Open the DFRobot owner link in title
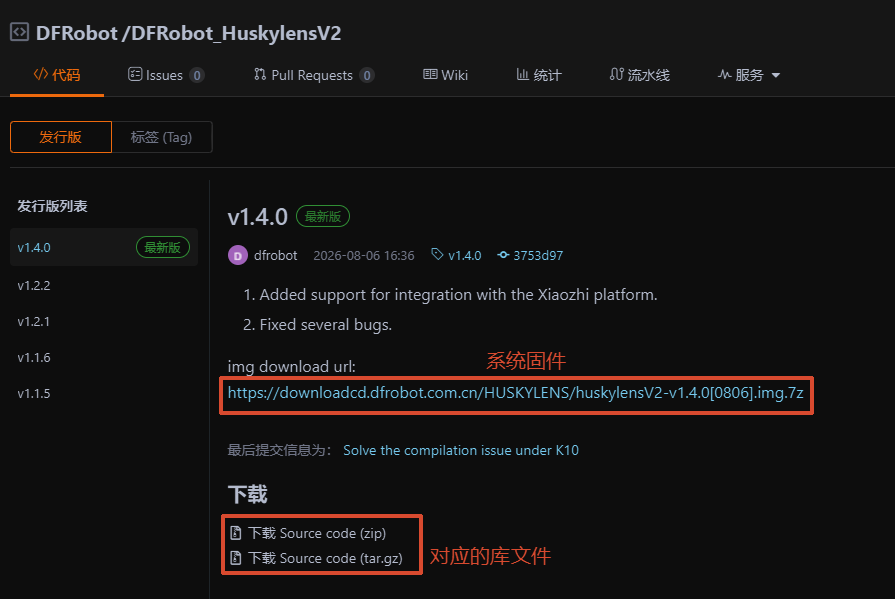 [x=76, y=33]
